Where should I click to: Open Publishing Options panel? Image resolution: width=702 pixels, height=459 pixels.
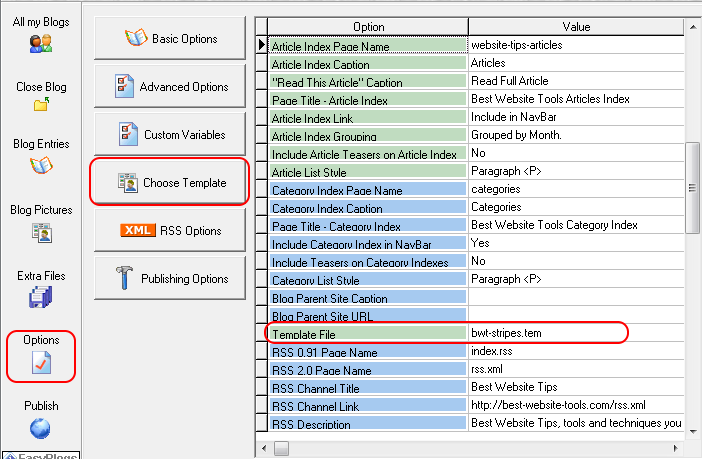click(169, 279)
